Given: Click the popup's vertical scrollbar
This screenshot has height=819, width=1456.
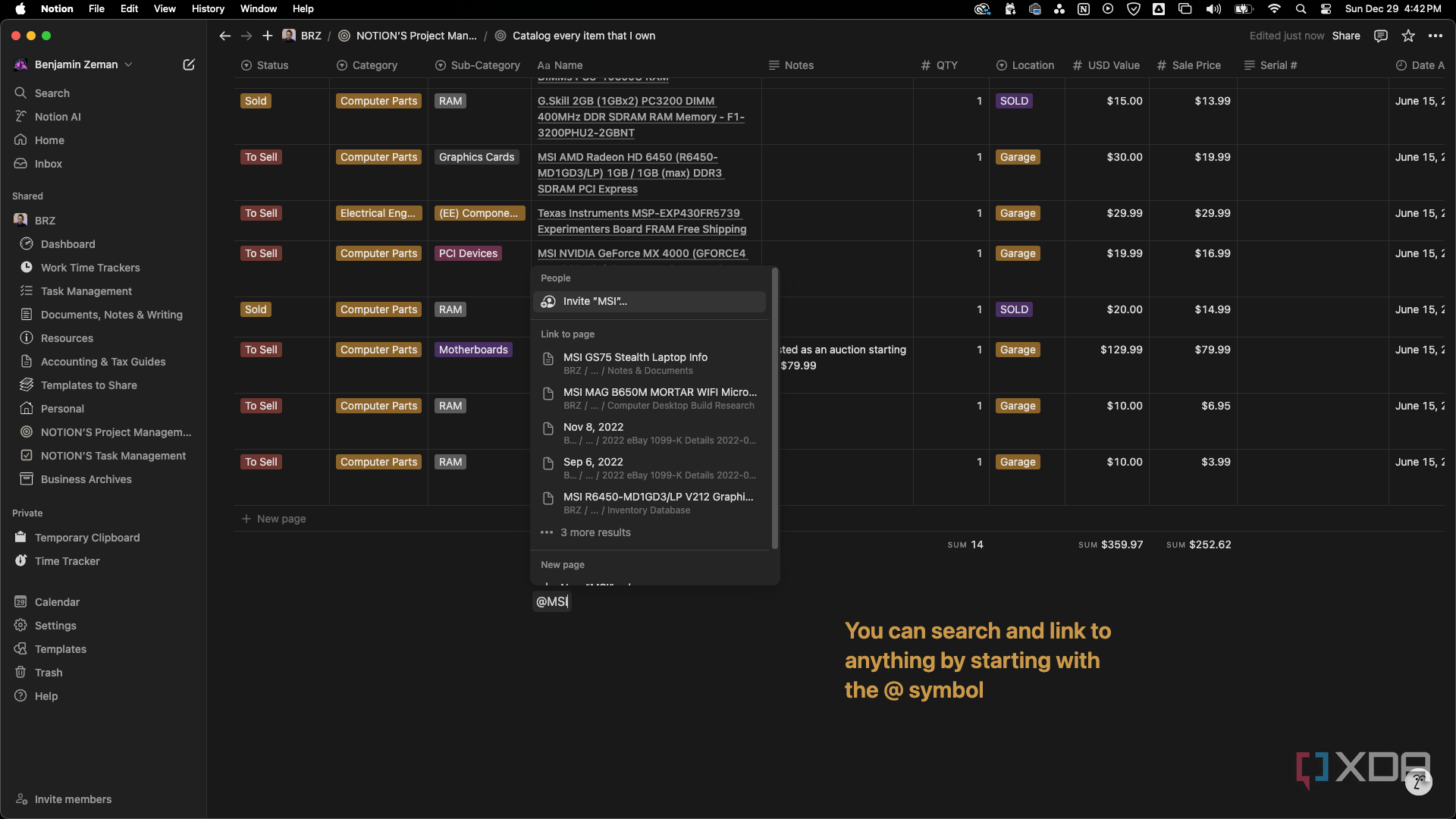Looking at the screenshot, I should click(774, 408).
